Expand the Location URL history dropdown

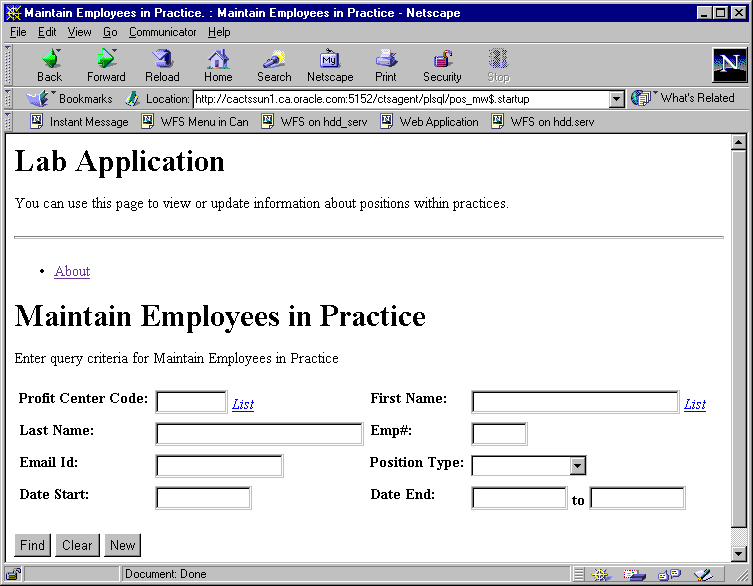point(617,99)
